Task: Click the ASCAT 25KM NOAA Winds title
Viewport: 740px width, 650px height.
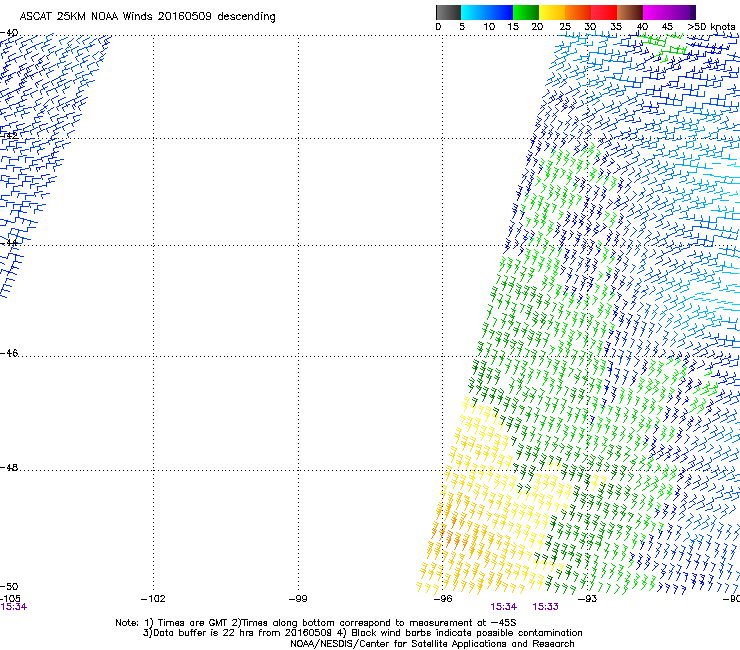Action: pyautogui.click(x=147, y=17)
